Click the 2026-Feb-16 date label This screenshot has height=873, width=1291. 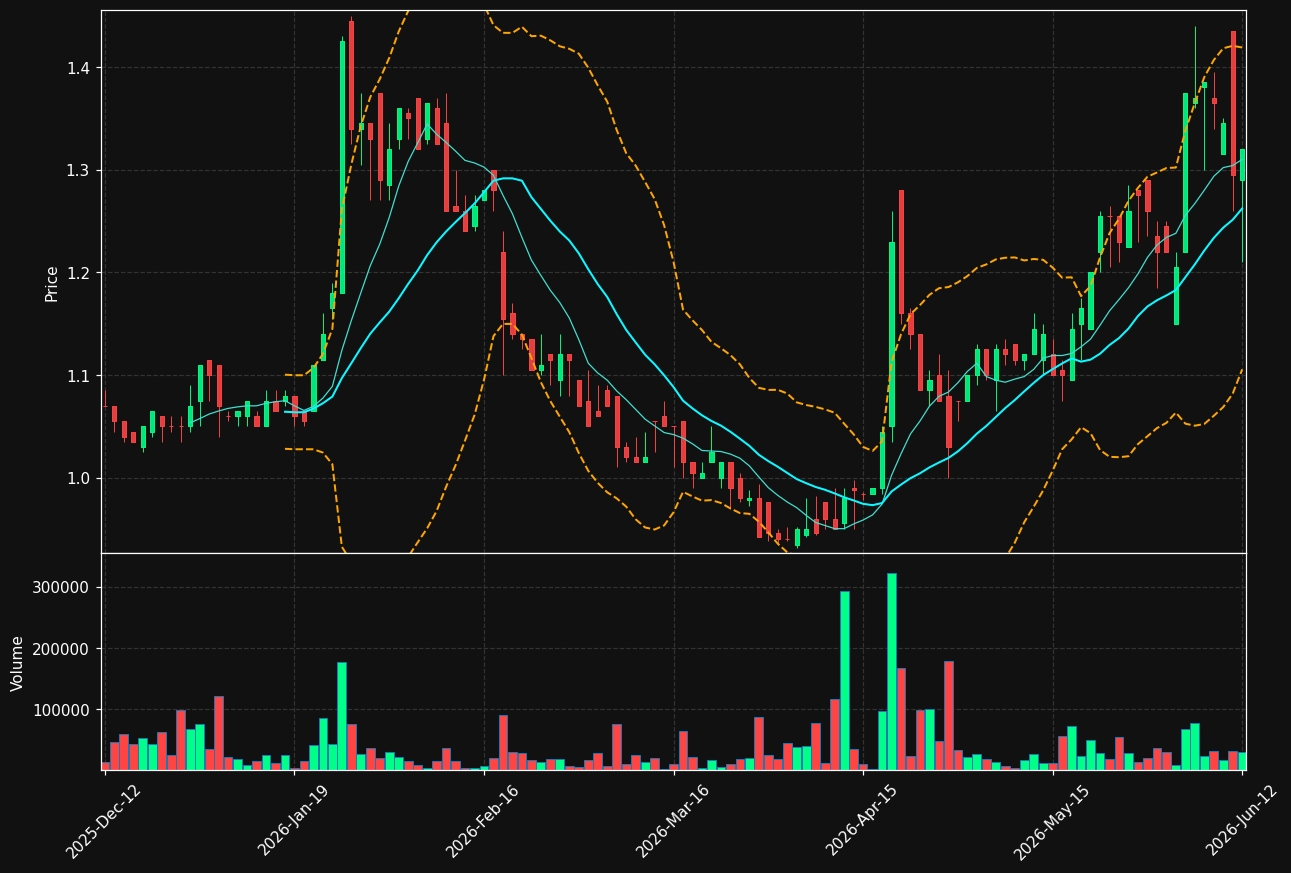482,820
